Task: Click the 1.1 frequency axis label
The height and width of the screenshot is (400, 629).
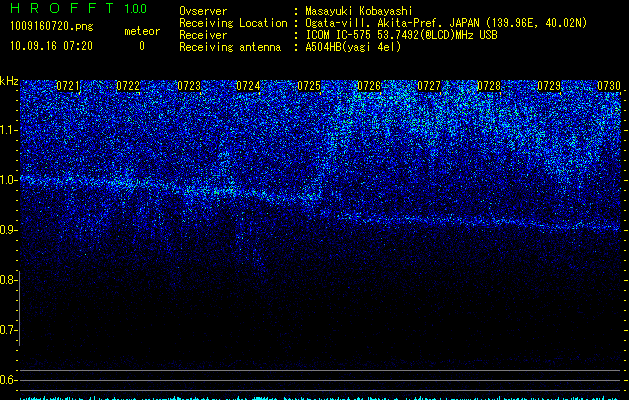Action: 9,130
